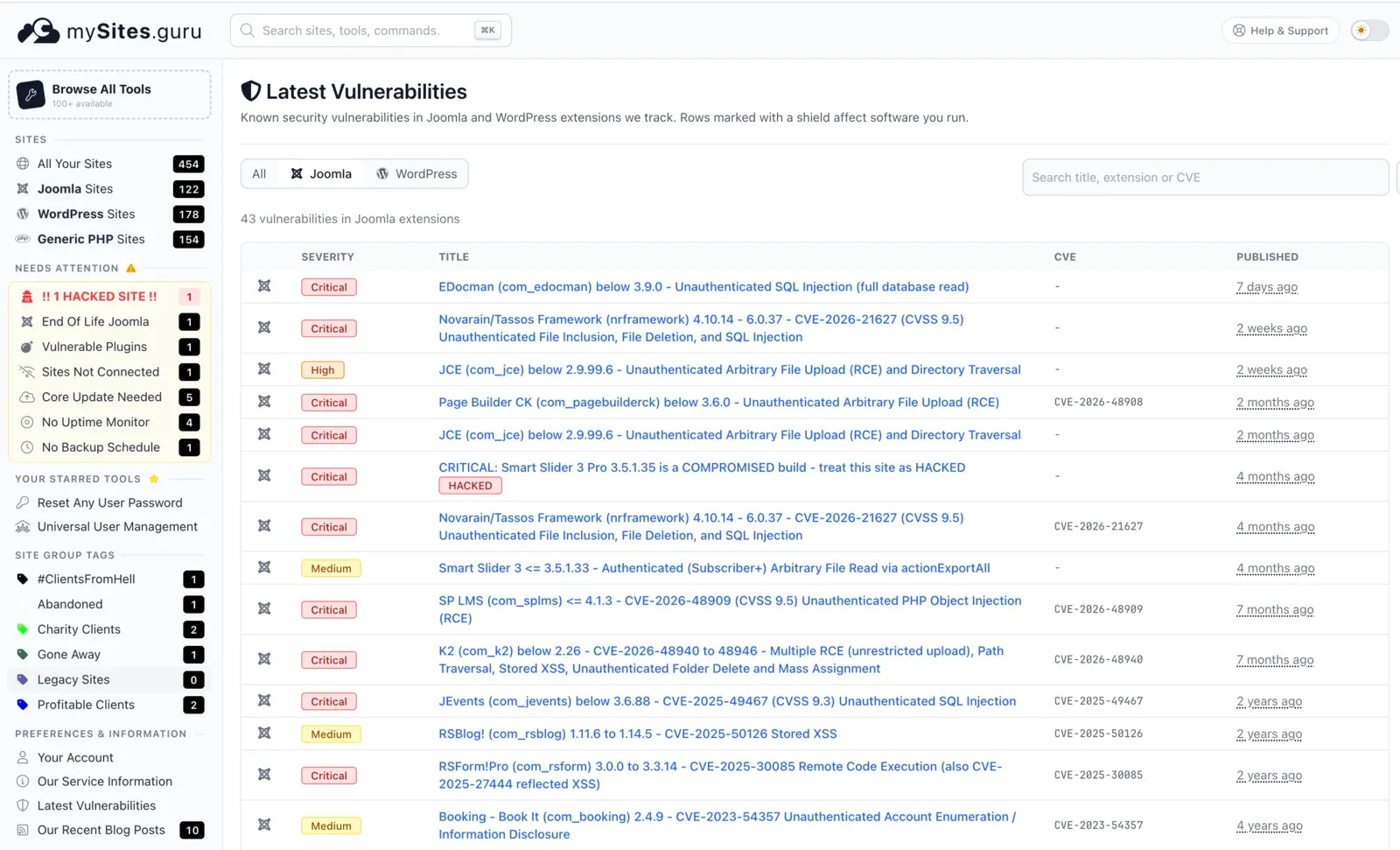Click the purple tag icon beside Legacy Sites
This screenshot has height=850, width=1400.
(x=23, y=680)
